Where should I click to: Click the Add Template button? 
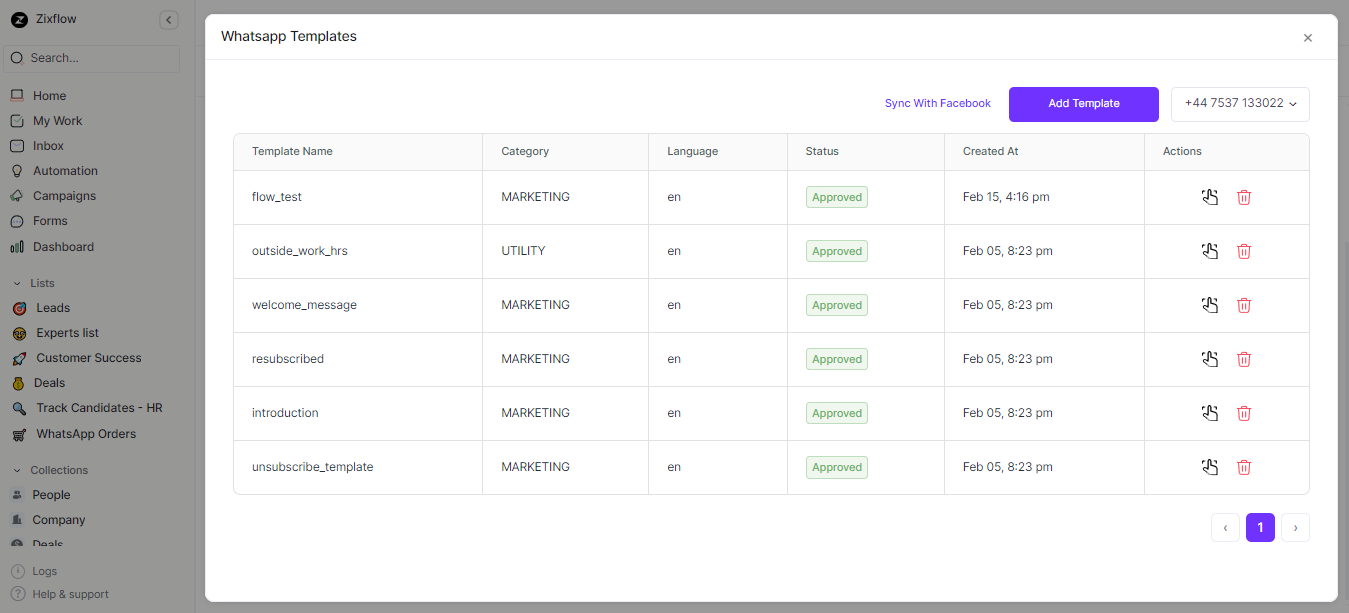tap(1083, 104)
